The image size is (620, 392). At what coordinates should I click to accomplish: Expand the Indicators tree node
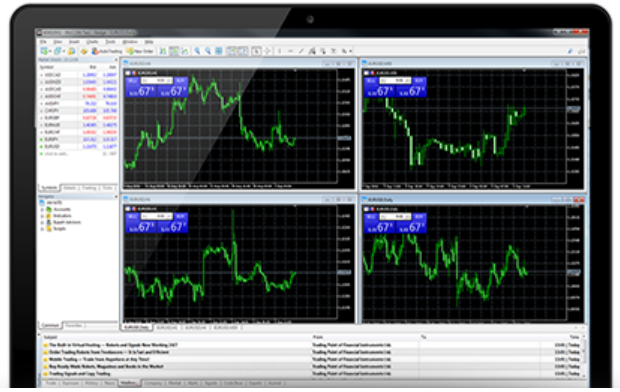tap(42, 216)
